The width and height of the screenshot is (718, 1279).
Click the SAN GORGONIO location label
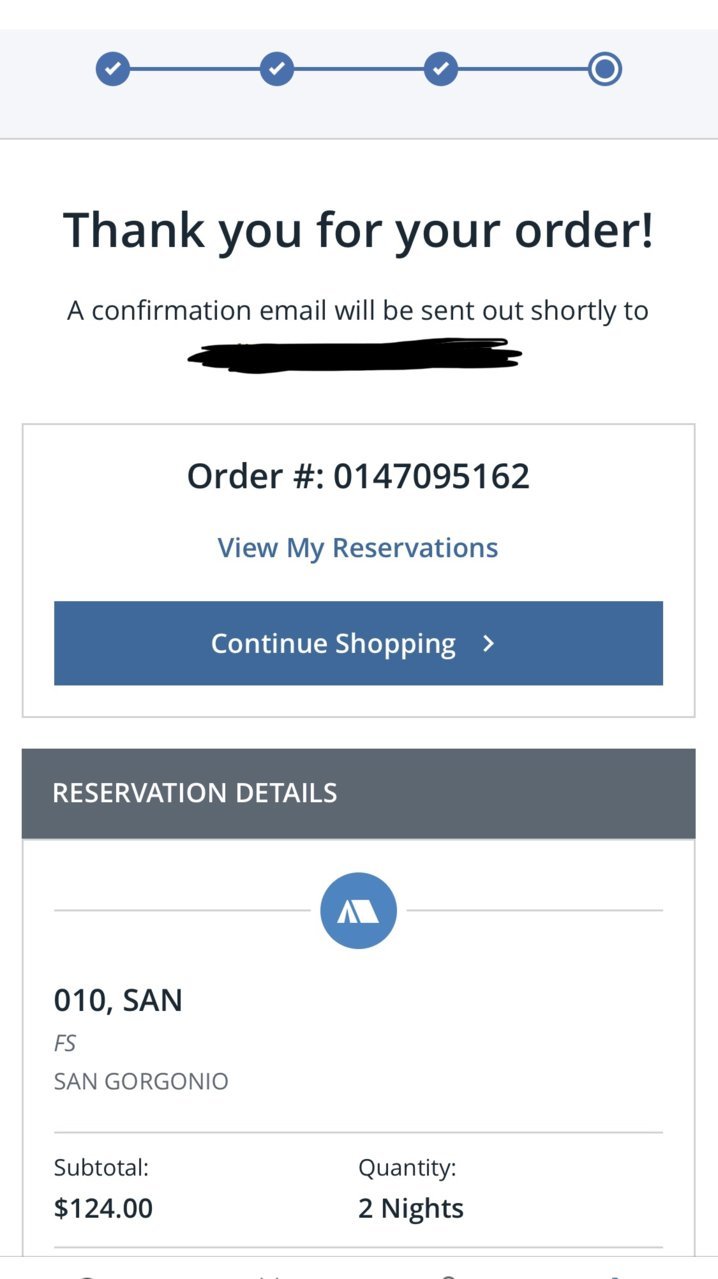pos(141,1081)
